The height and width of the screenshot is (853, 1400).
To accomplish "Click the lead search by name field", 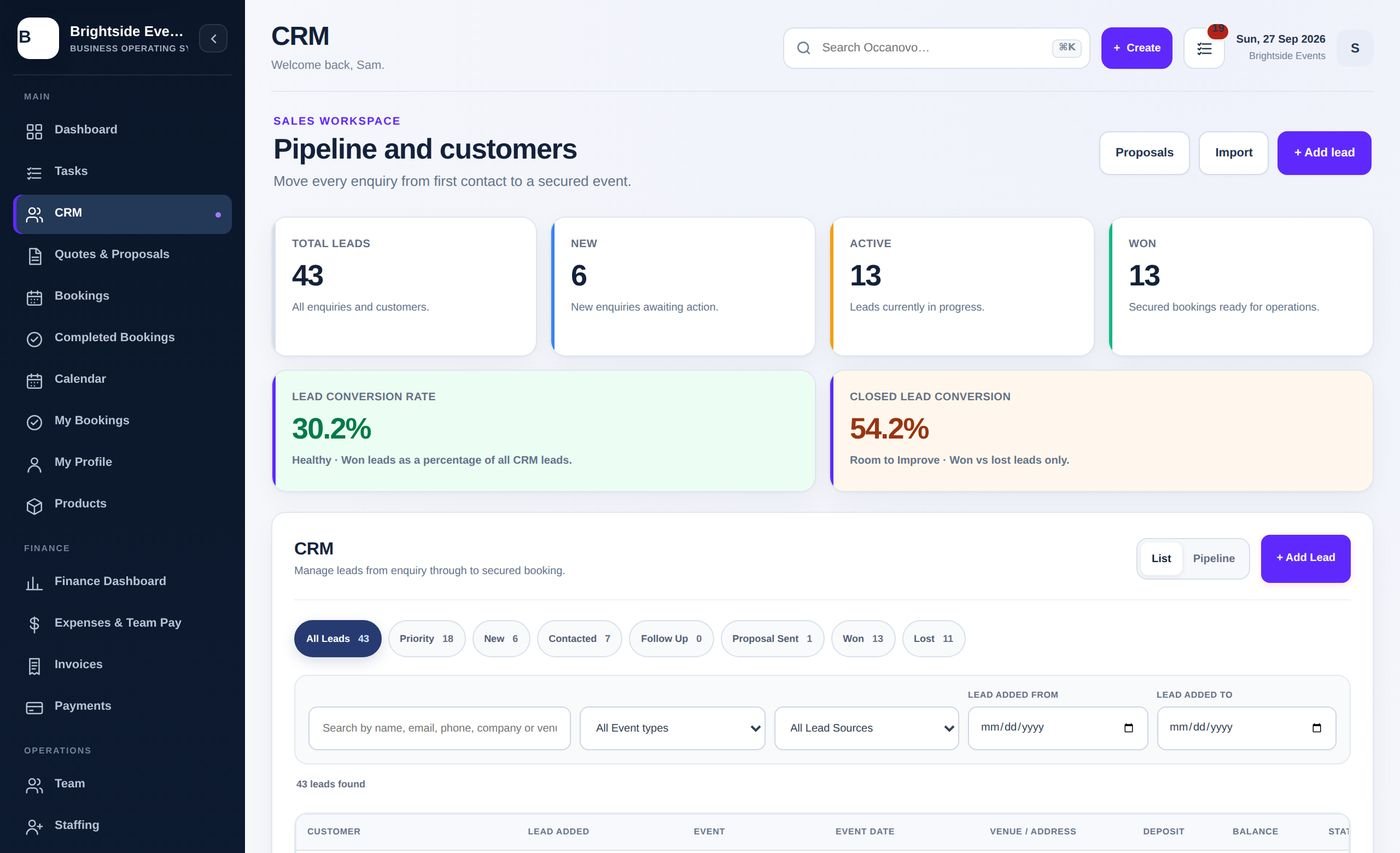I will [439, 728].
